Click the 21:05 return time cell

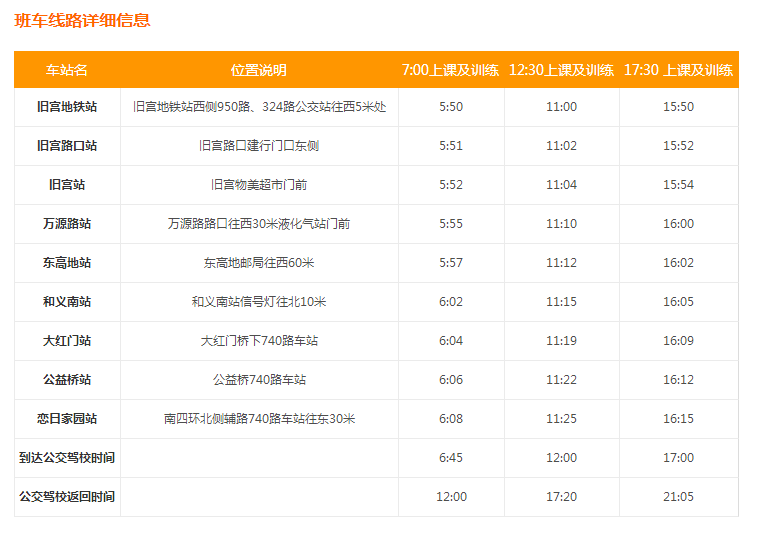pyautogui.click(x=678, y=497)
